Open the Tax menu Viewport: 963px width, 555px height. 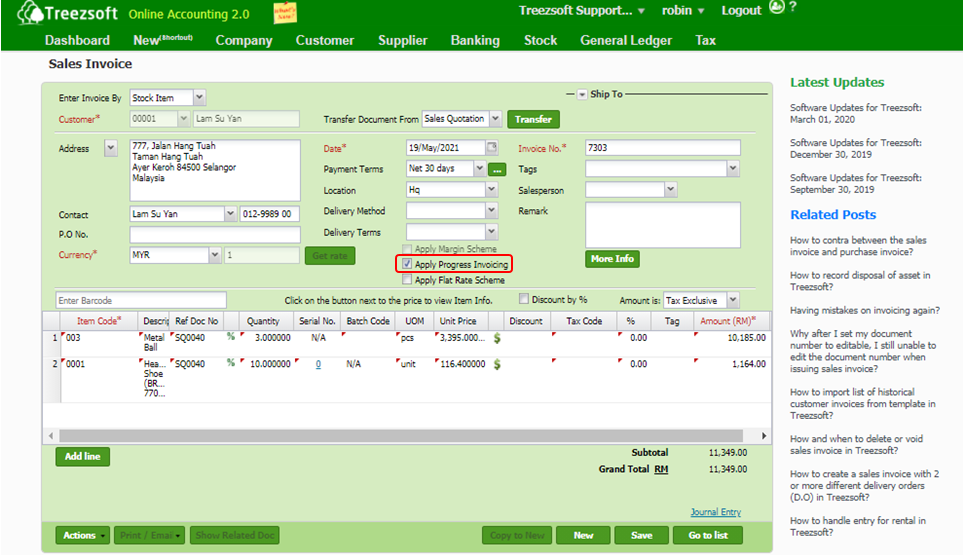(705, 41)
